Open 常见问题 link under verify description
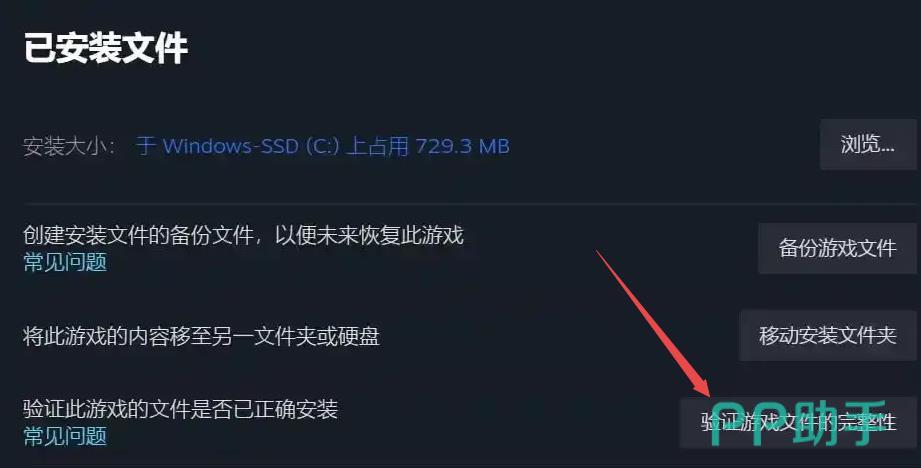 click(x=65, y=436)
